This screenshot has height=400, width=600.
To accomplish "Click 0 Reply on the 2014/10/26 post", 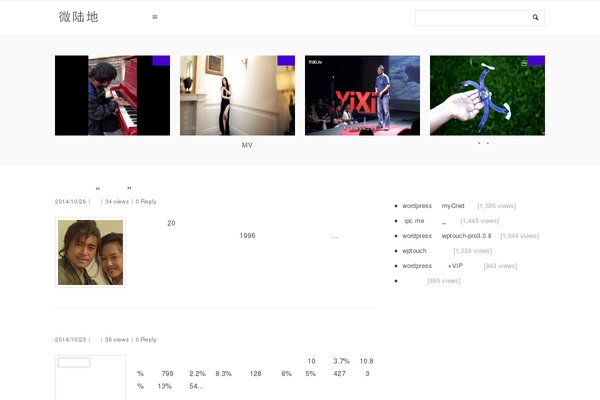I will (146, 201).
